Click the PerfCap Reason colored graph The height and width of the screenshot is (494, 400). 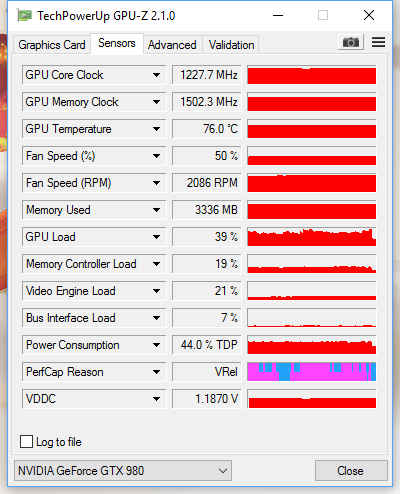point(312,372)
